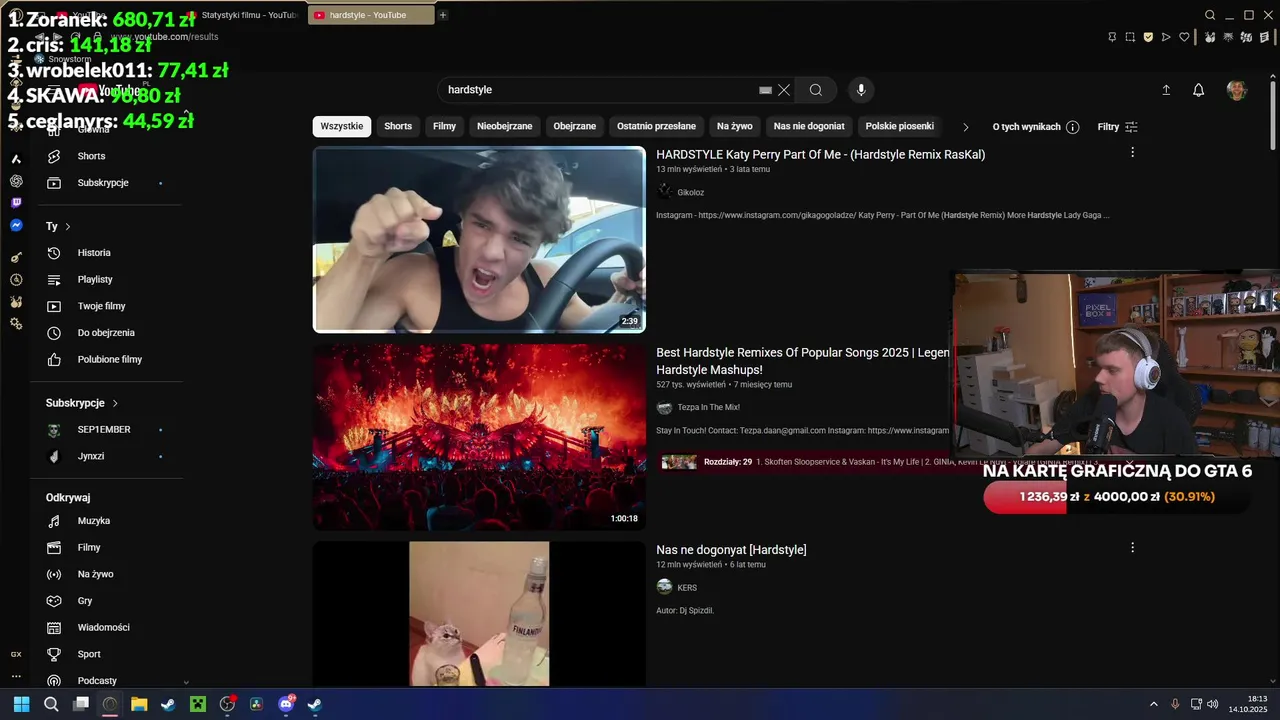Open DaVinci Resolve from the taskbar

257,704
